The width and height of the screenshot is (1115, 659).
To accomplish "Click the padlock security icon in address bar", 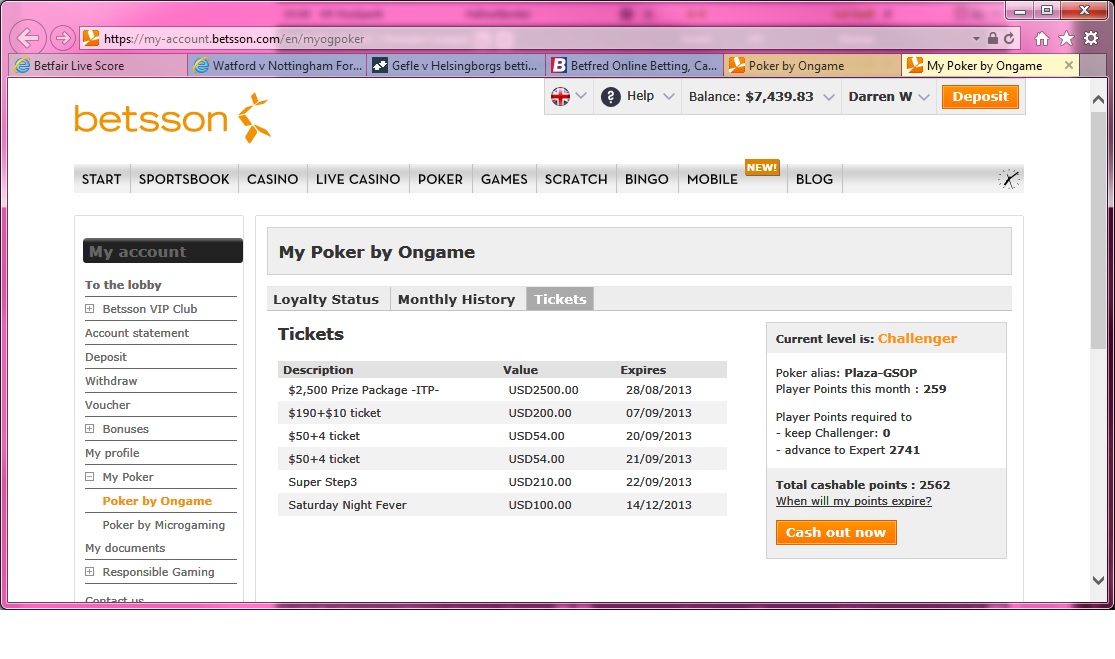I will pos(993,38).
